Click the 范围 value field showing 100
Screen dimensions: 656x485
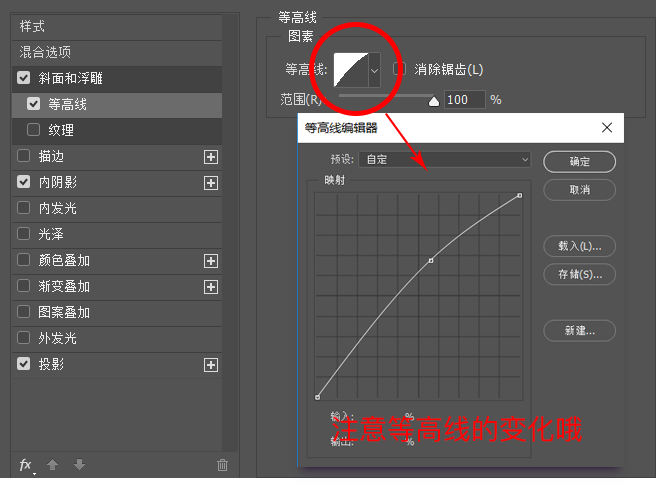tap(464, 100)
